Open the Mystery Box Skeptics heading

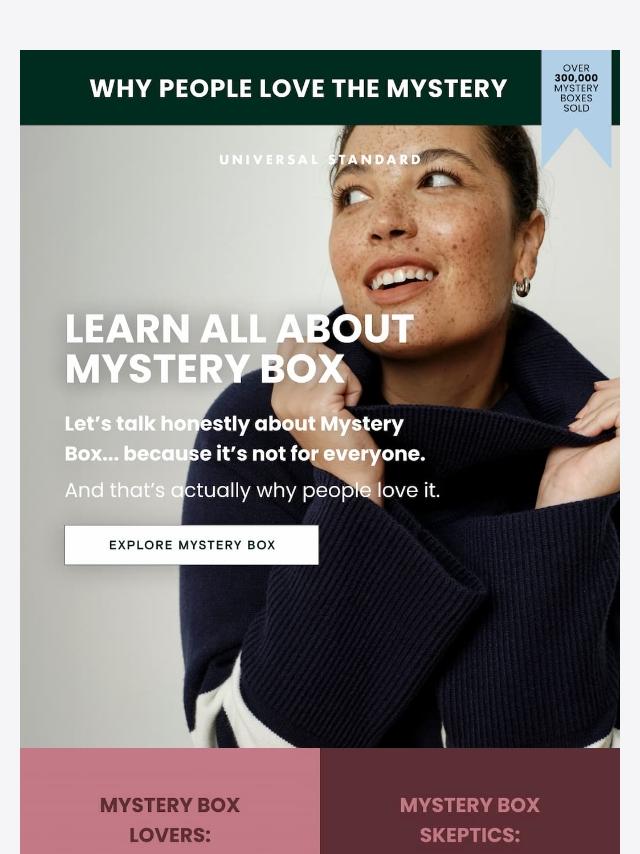coord(470,820)
